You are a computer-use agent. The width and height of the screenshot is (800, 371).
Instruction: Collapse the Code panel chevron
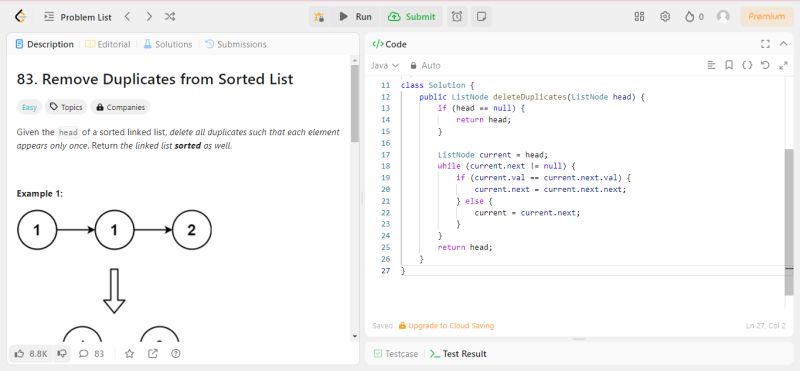[784, 44]
